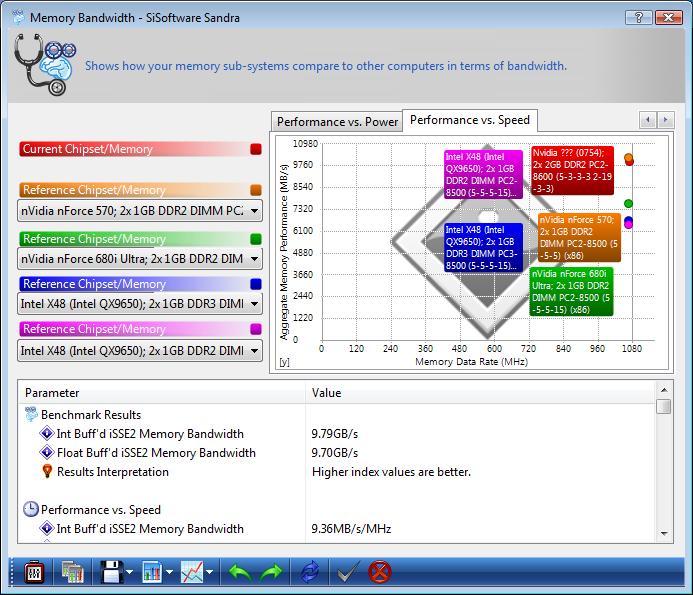The height and width of the screenshot is (595, 693).
Task: Click the line graph view icon
Action: (x=192, y=573)
